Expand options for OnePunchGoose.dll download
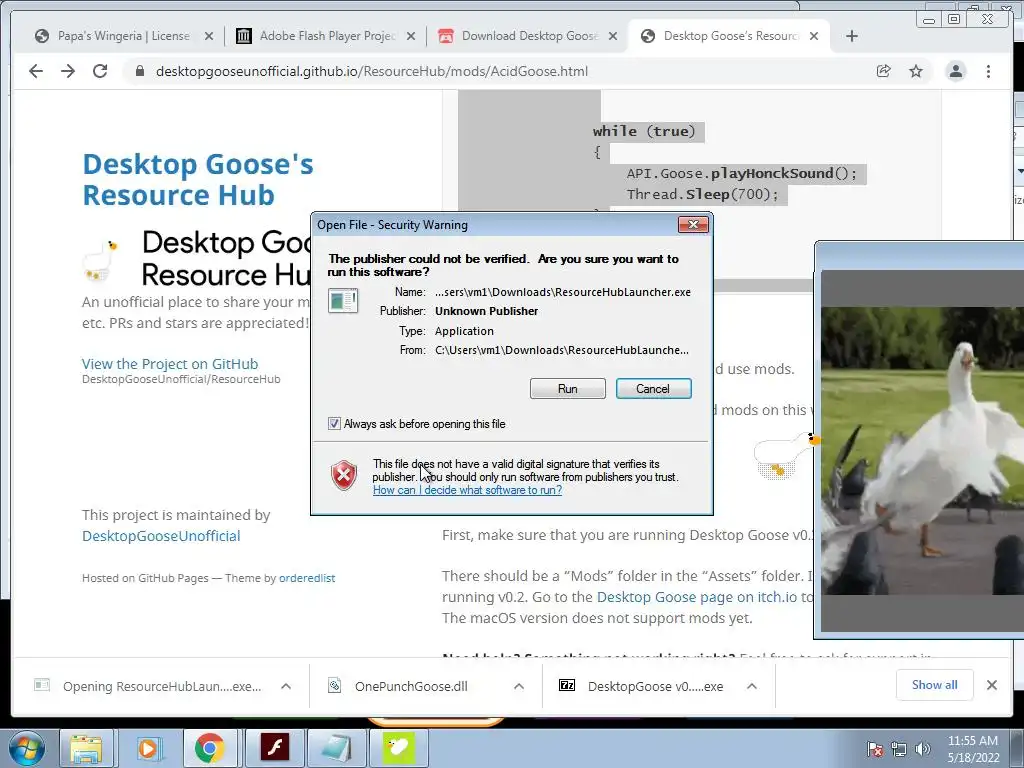 pos(519,686)
